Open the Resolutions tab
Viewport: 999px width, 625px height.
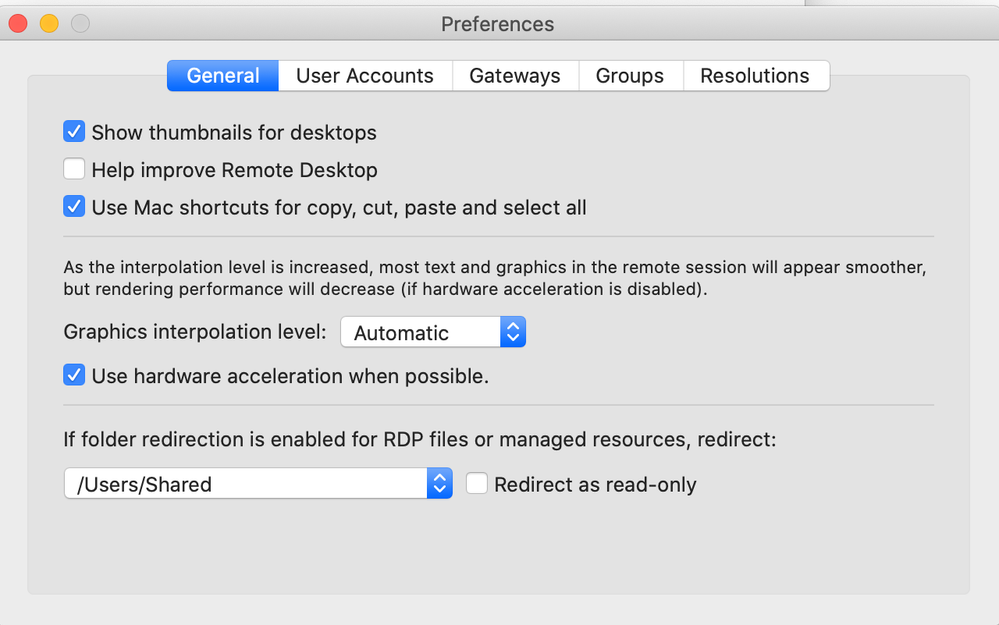755,76
